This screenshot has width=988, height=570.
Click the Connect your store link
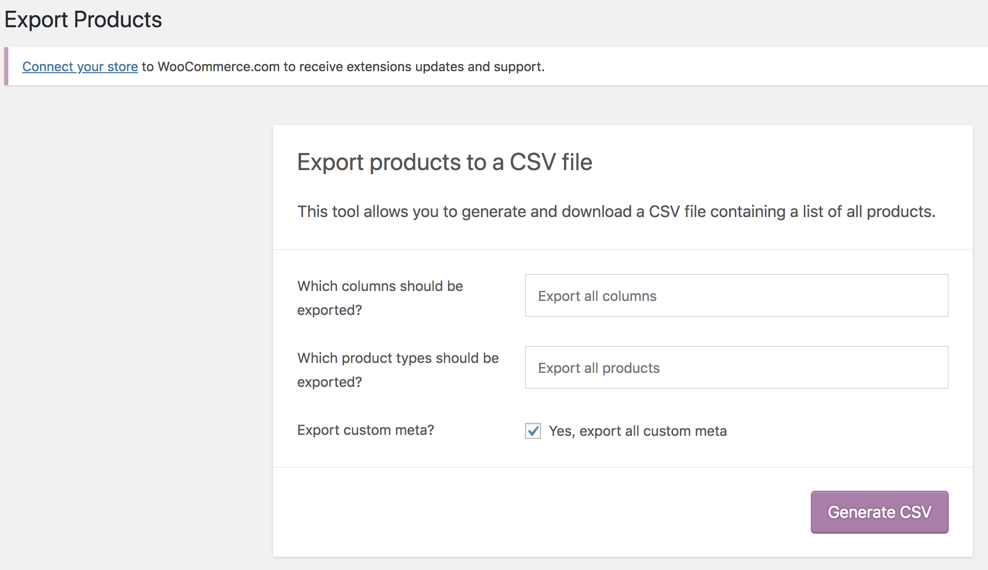(x=80, y=67)
